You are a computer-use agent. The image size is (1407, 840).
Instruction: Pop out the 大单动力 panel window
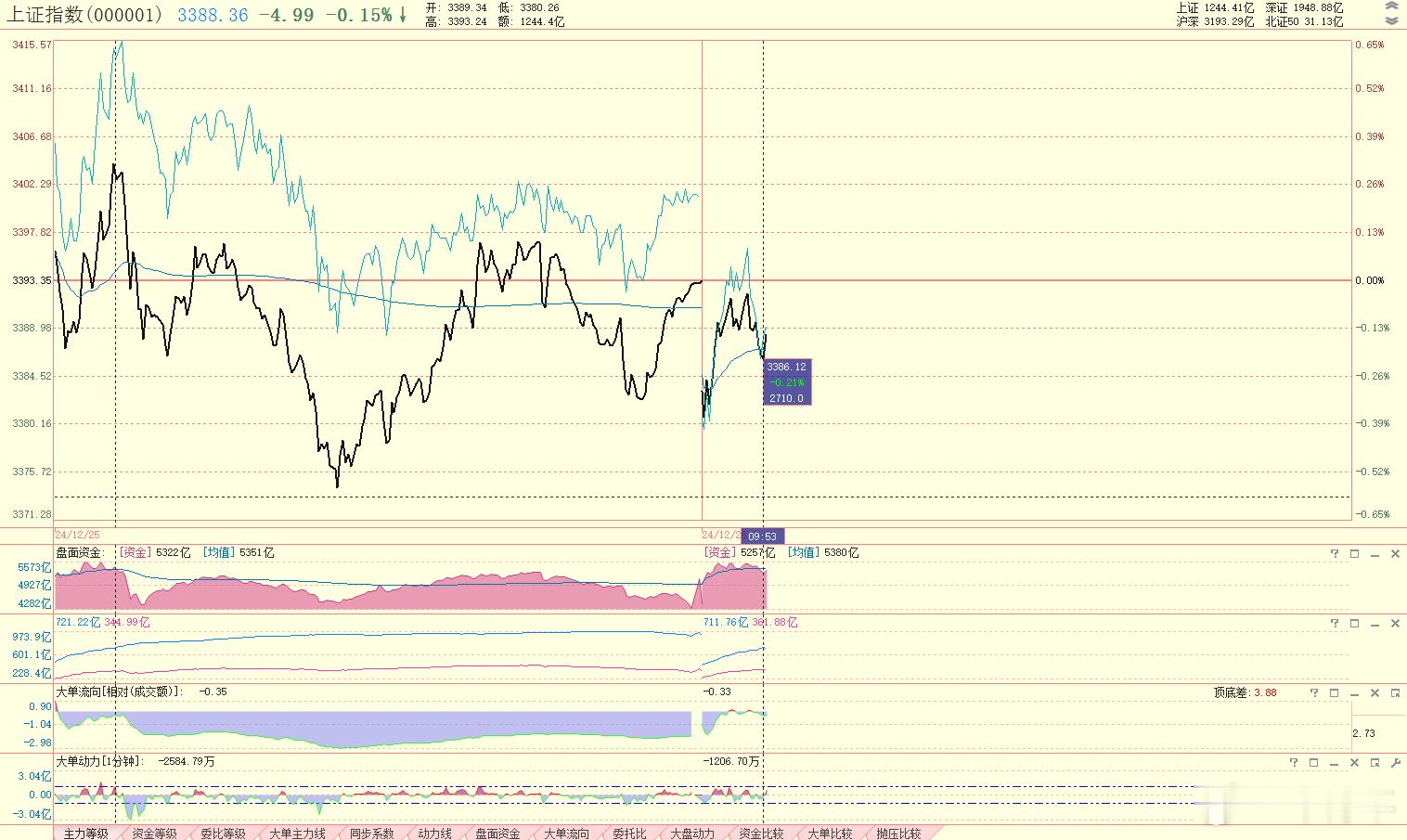tap(1375, 762)
